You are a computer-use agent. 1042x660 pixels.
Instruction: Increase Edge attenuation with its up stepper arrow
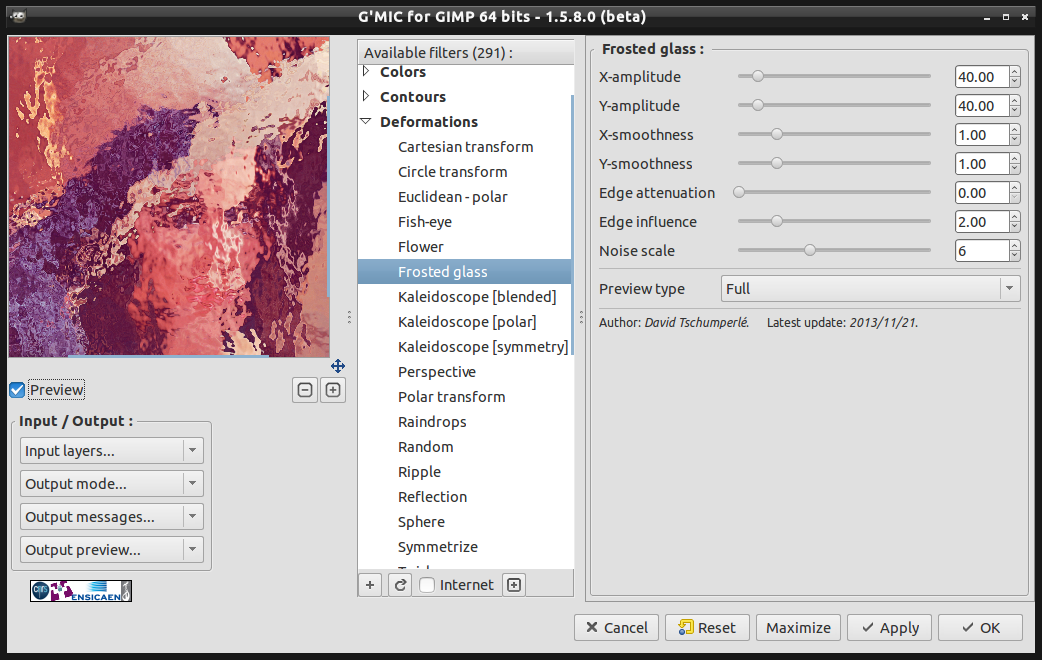click(1014, 187)
